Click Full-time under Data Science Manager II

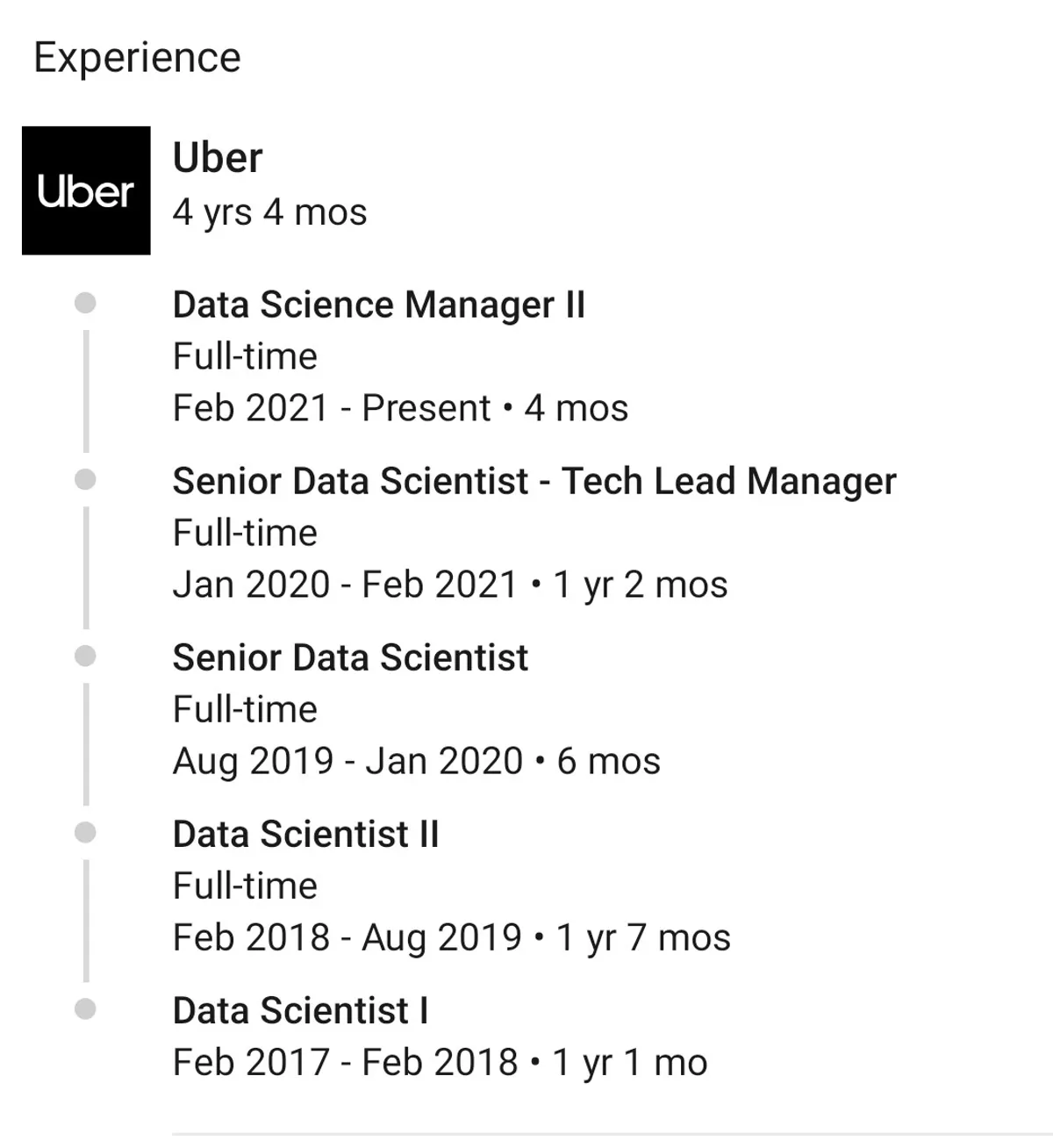245,357
